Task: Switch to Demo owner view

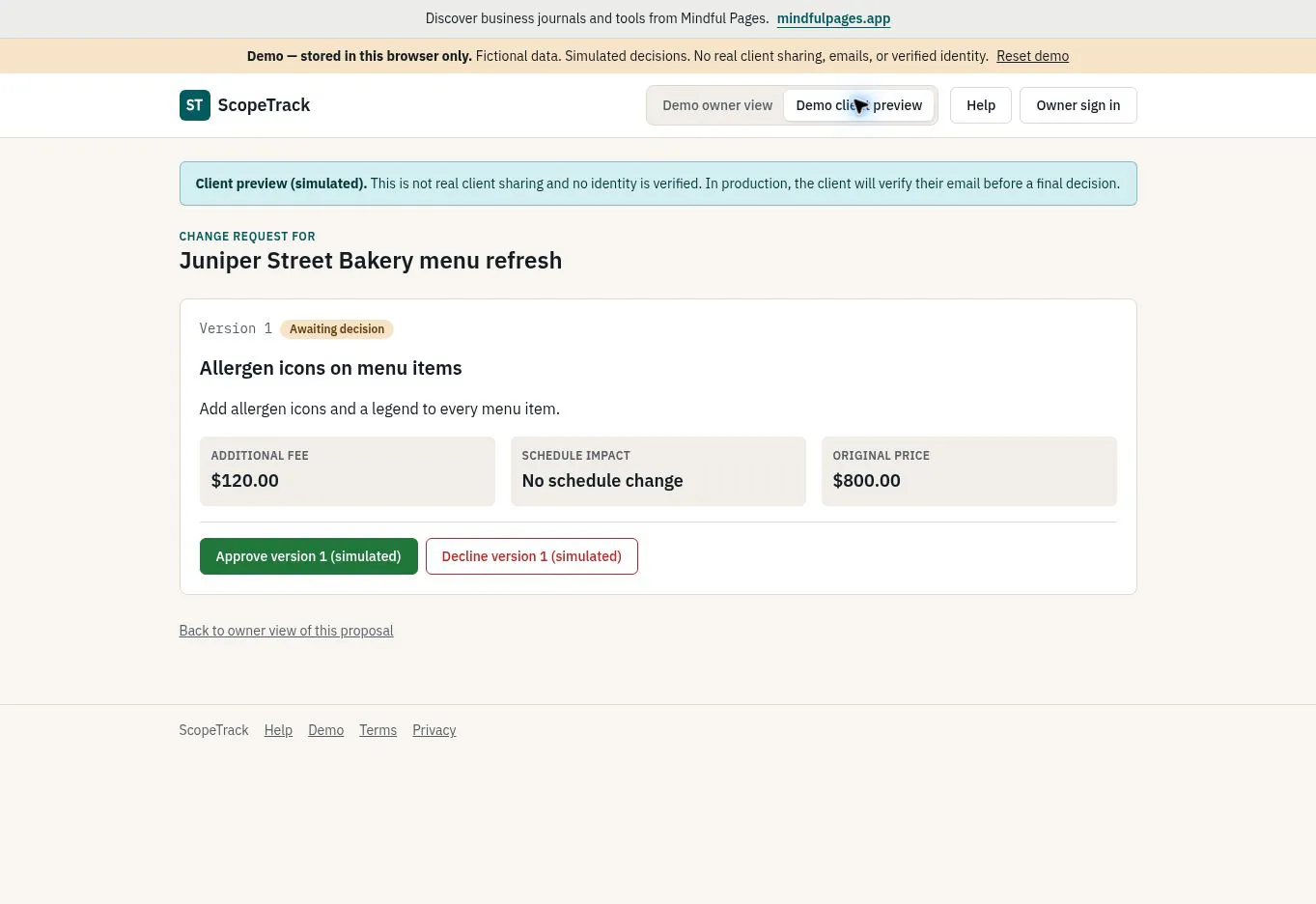Action: (x=717, y=105)
